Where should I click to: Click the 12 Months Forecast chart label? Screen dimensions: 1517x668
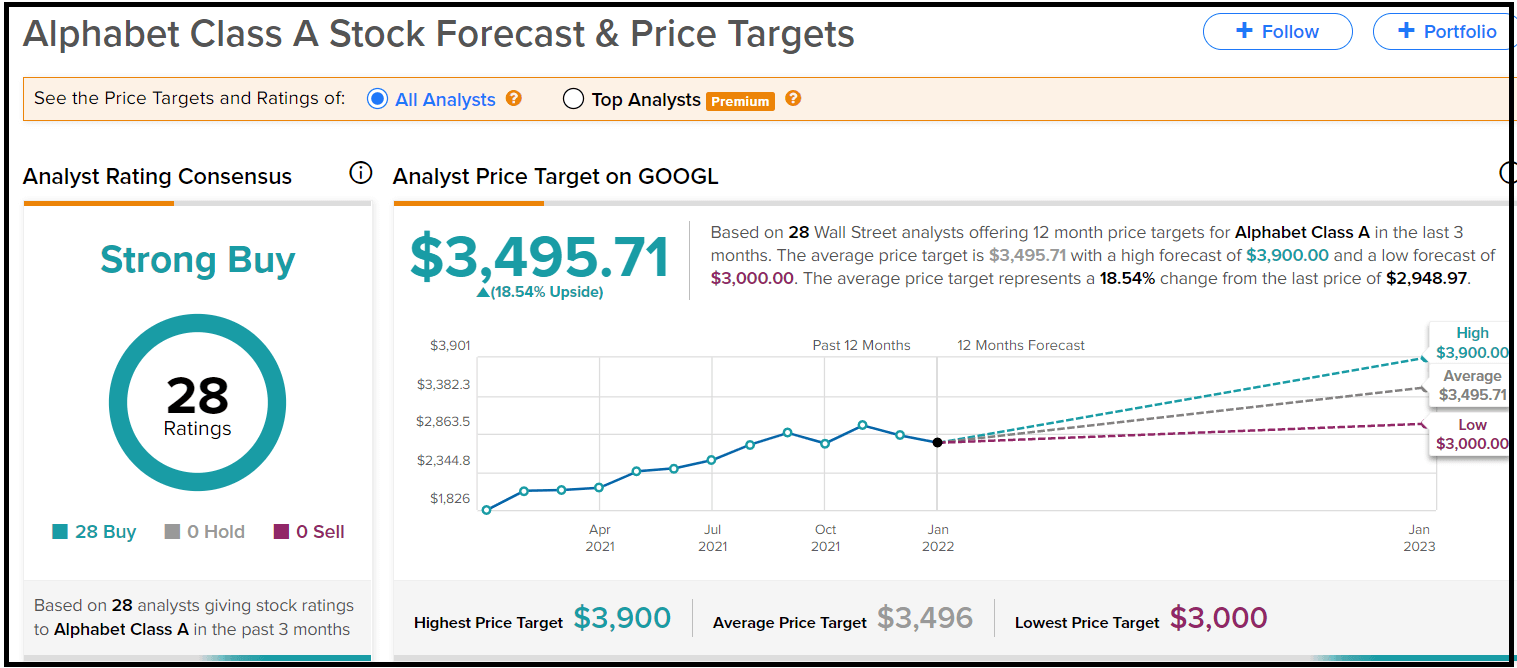pyautogui.click(x=1021, y=345)
